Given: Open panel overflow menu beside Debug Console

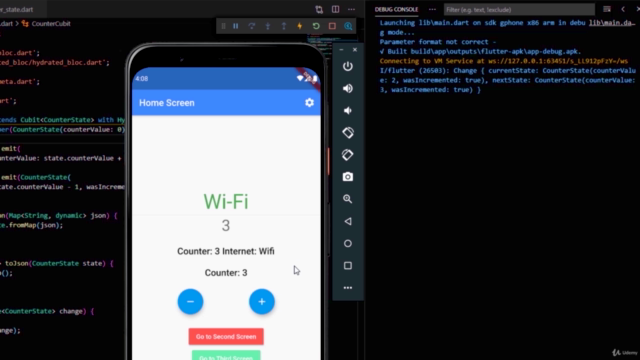Looking at the screenshot, I should pyautogui.click(x=432, y=9).
